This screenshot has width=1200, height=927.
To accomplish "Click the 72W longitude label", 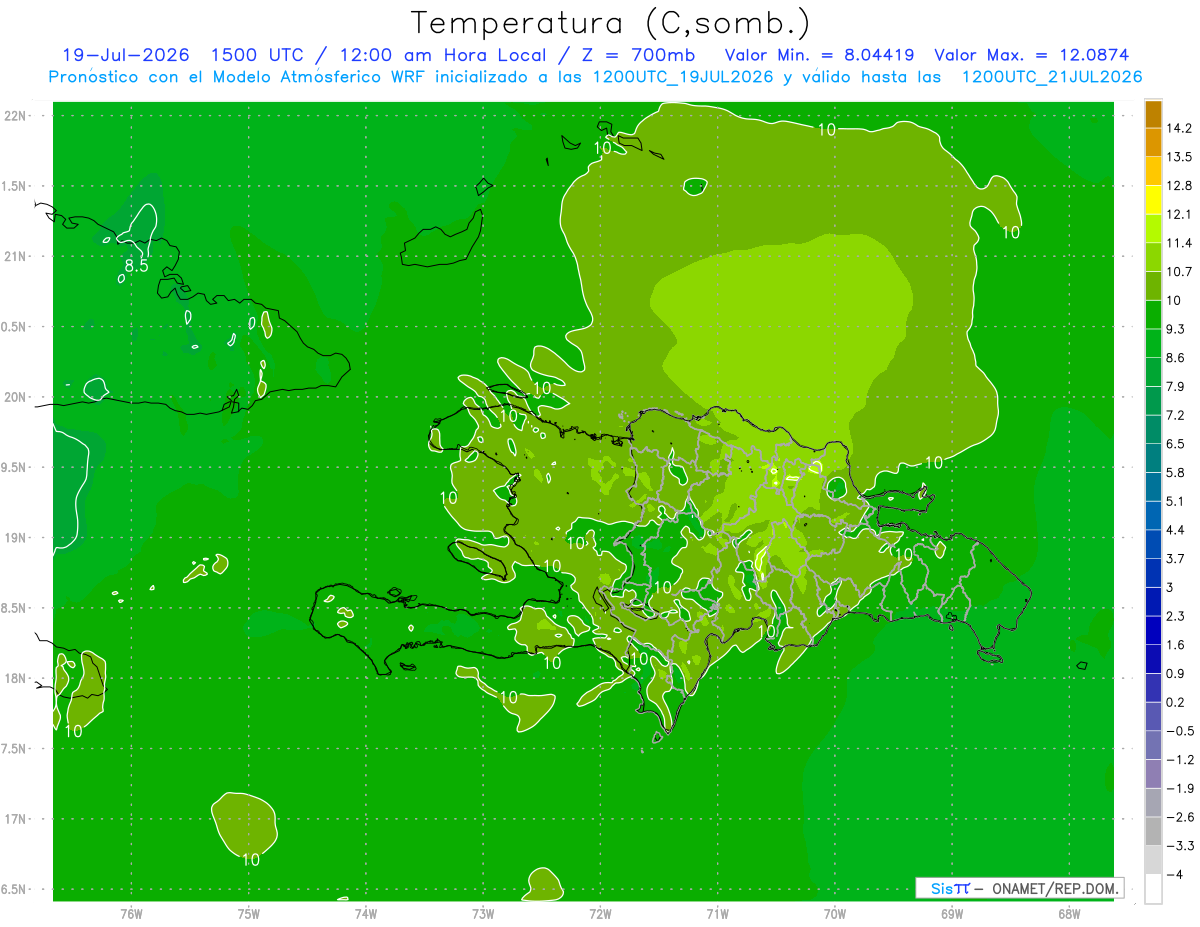I will 601,914.
